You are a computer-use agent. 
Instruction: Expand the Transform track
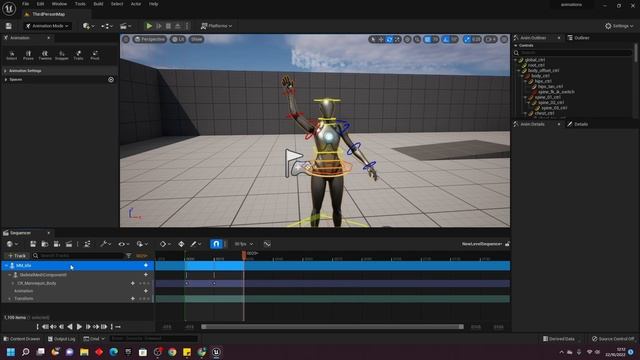pos(10,298)
